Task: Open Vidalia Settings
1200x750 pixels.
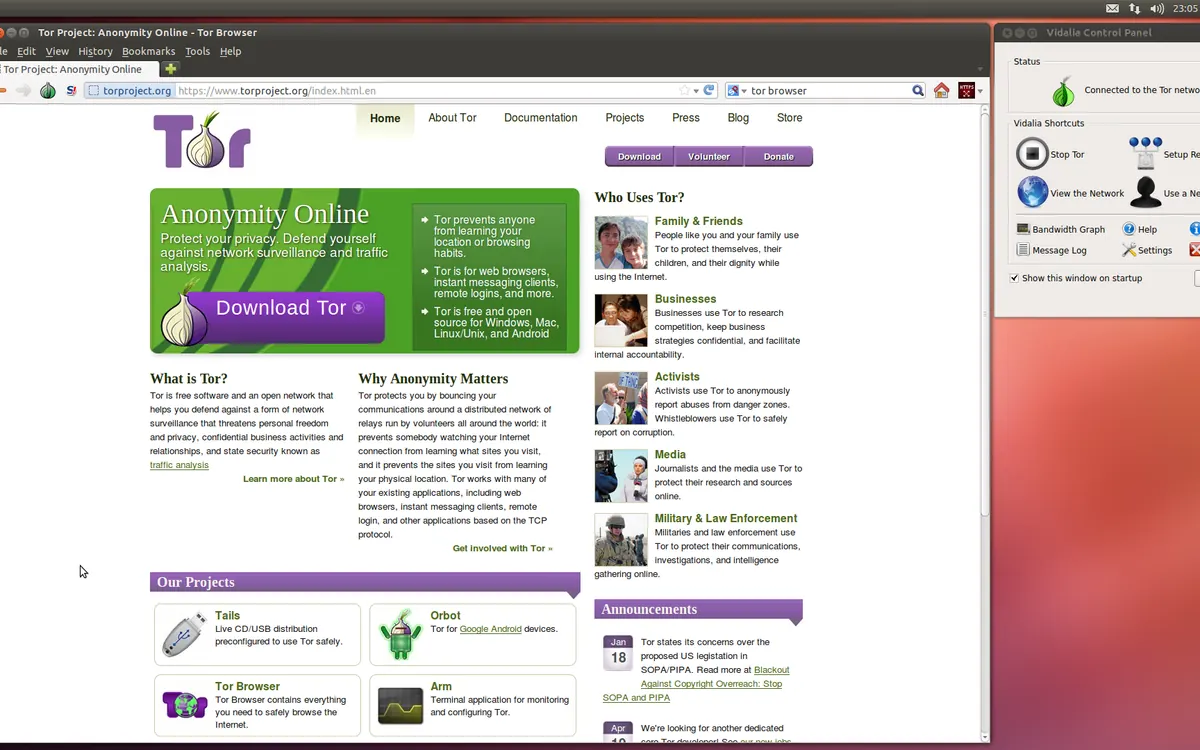Action: click(x=1147, y=250)
